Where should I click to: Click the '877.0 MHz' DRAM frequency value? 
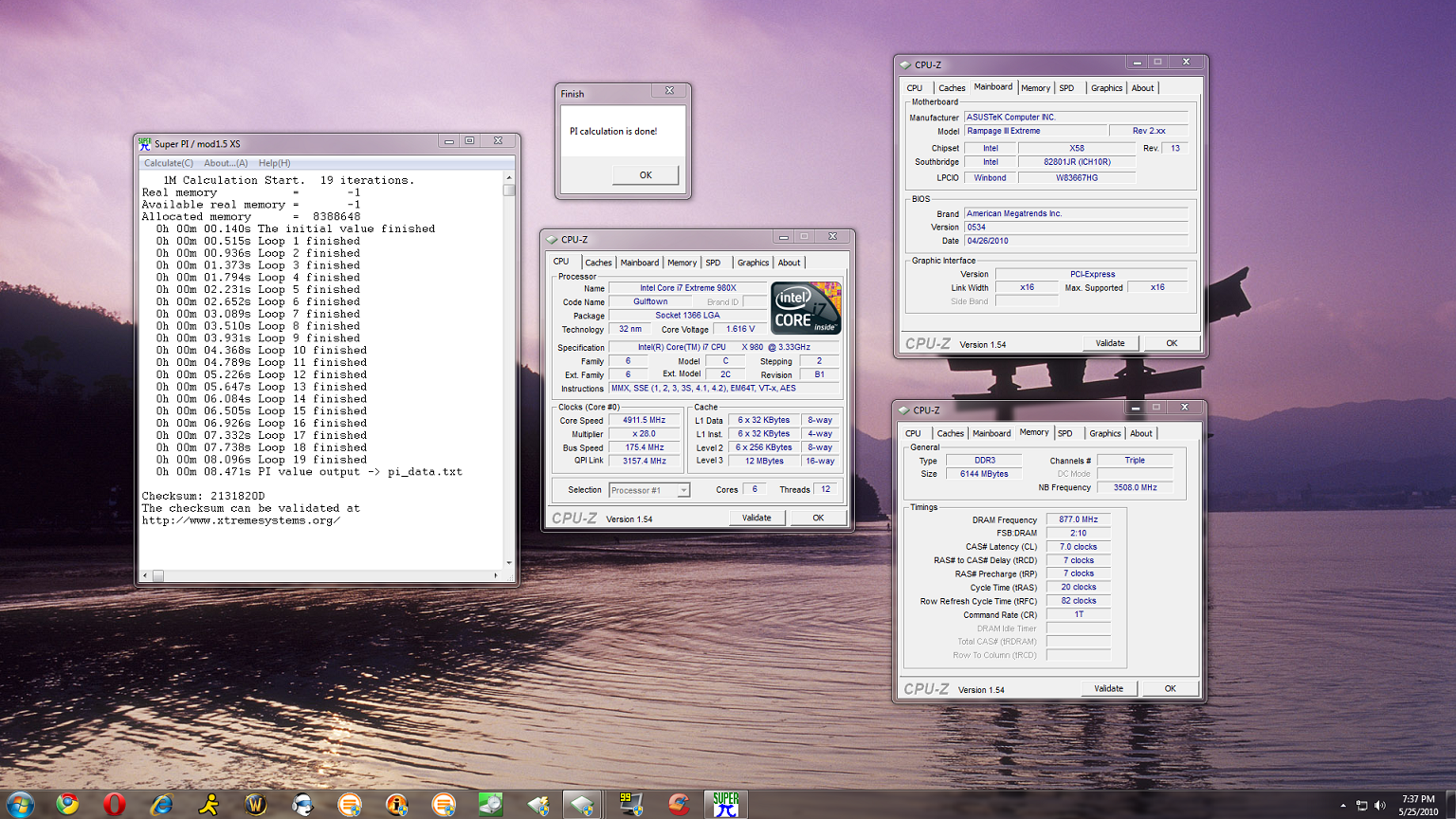pyautogui.click(x=1079, y=519)
